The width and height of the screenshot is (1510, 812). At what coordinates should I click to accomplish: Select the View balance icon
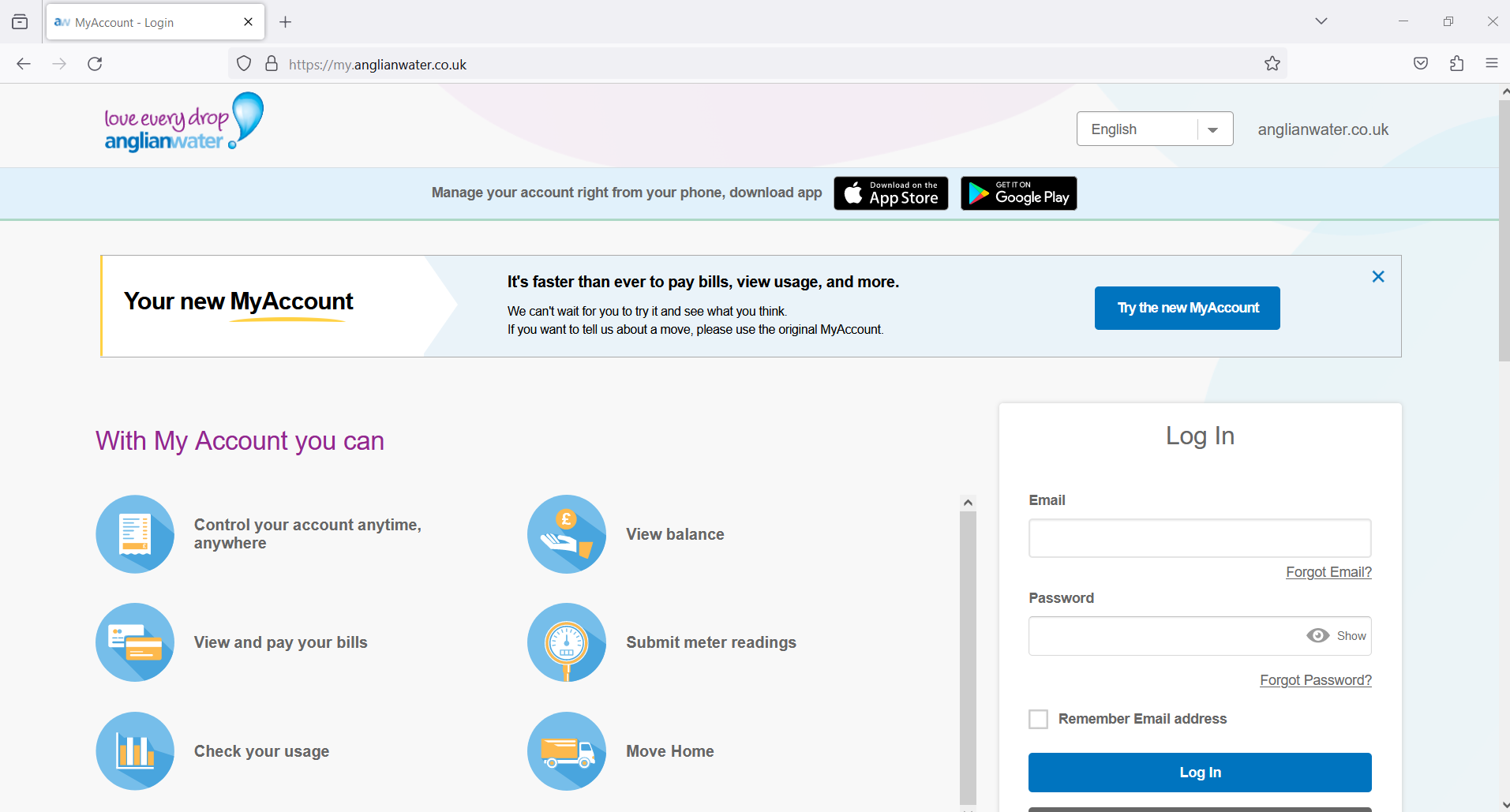click(x=566, y=533)
